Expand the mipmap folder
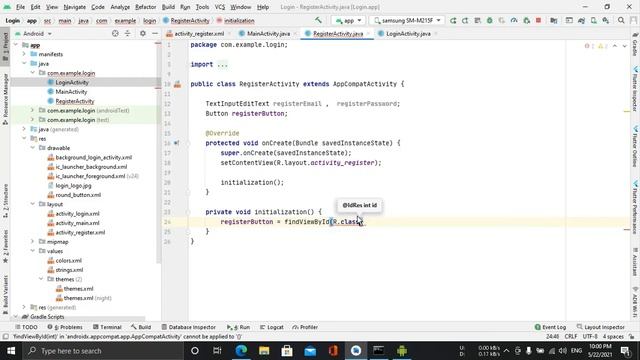The height and width of the screenshot is (360, 640). (x=33, y=242)
